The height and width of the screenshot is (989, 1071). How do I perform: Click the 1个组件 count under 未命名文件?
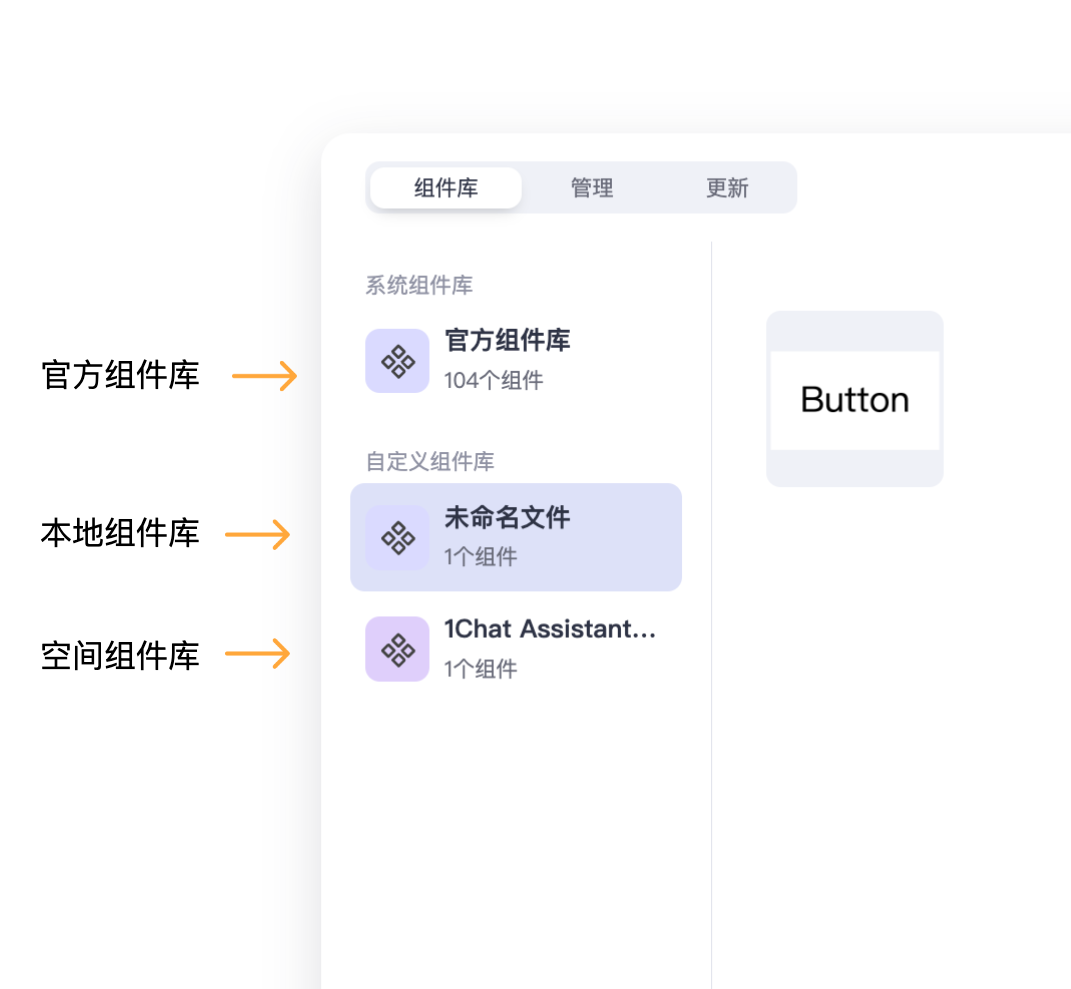point(481,557)
